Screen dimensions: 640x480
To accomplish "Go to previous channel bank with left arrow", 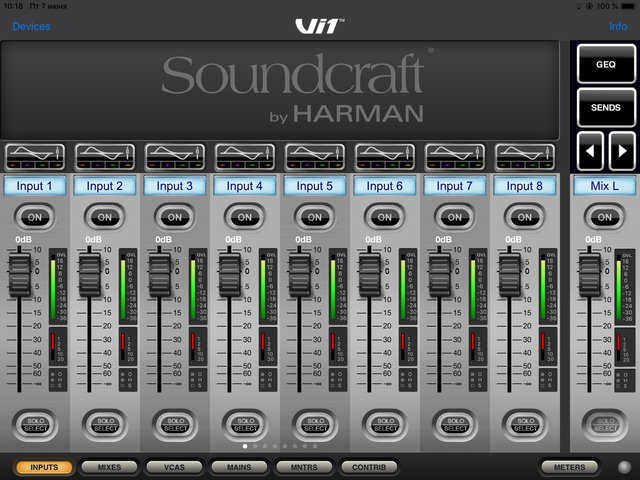I will point(590,151).
